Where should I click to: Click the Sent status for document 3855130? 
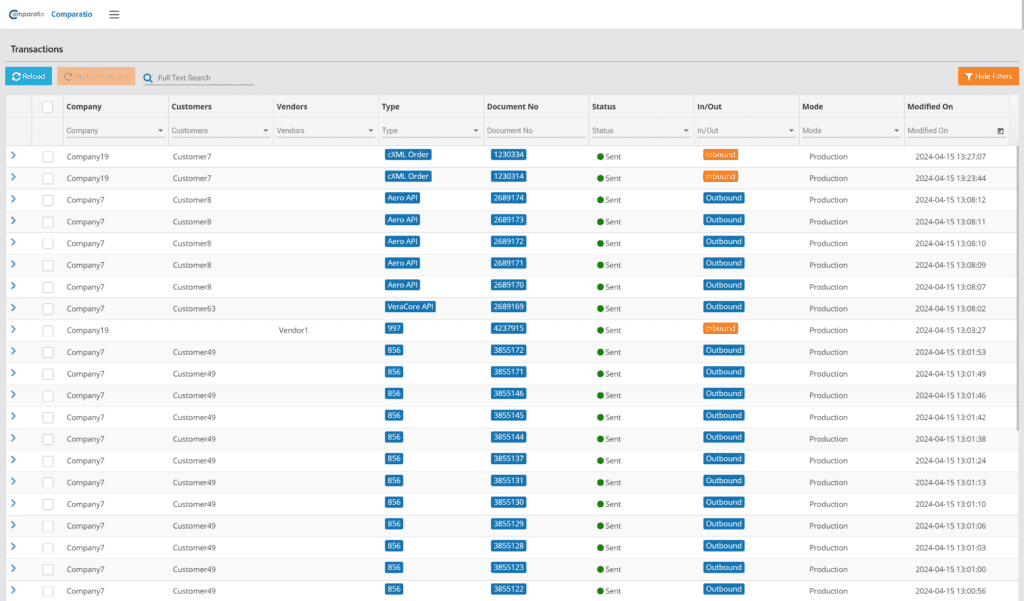pyautogui.click(x=609, y=504)
